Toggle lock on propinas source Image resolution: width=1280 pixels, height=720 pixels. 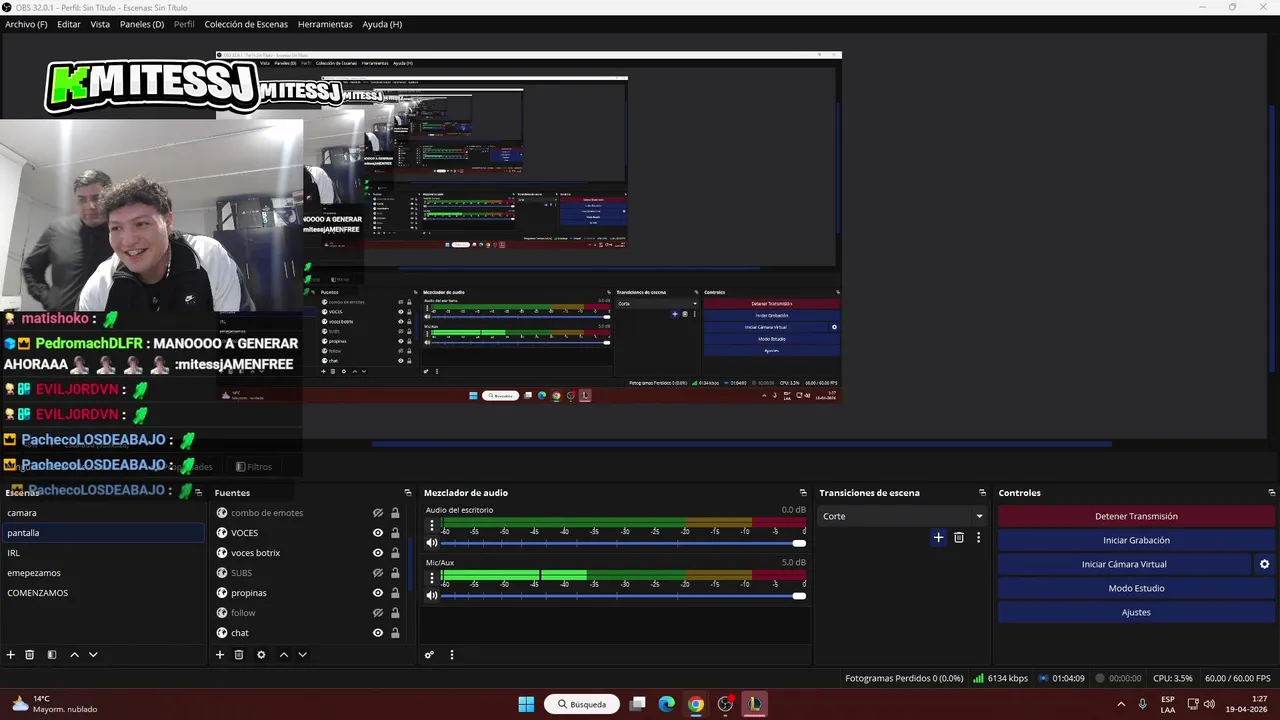[395, 593]
